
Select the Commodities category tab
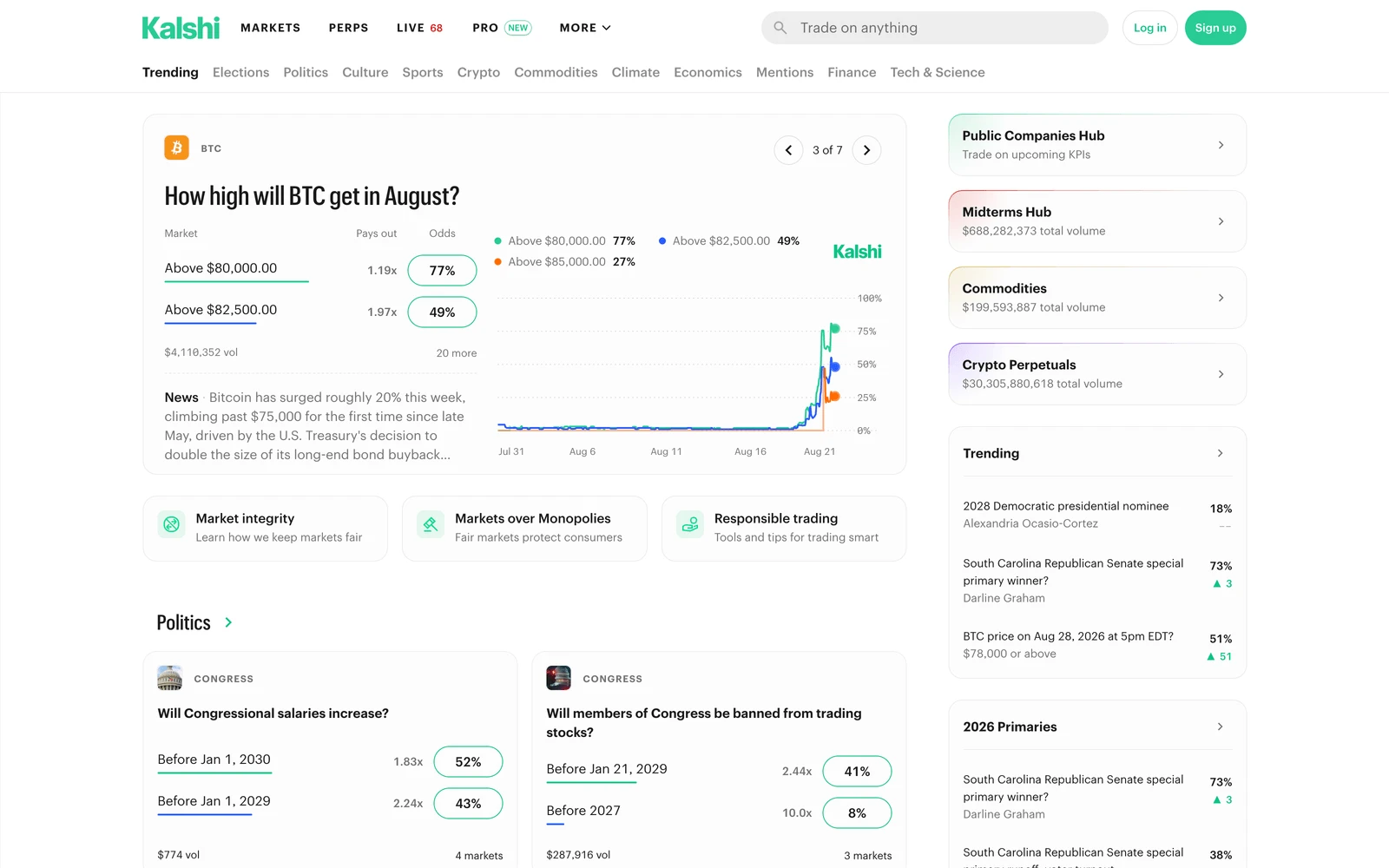tap(556, 72)
